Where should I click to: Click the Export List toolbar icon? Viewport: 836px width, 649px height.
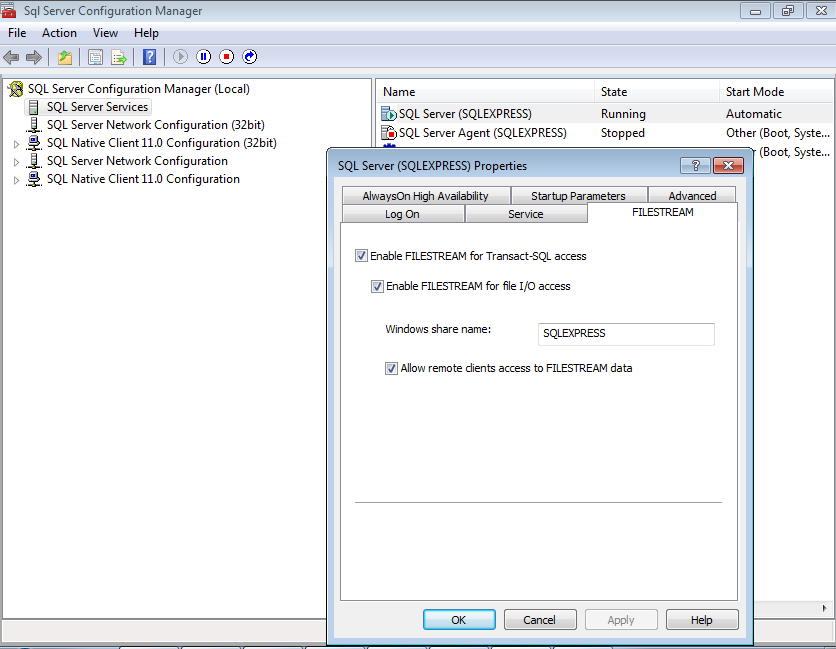118,57
